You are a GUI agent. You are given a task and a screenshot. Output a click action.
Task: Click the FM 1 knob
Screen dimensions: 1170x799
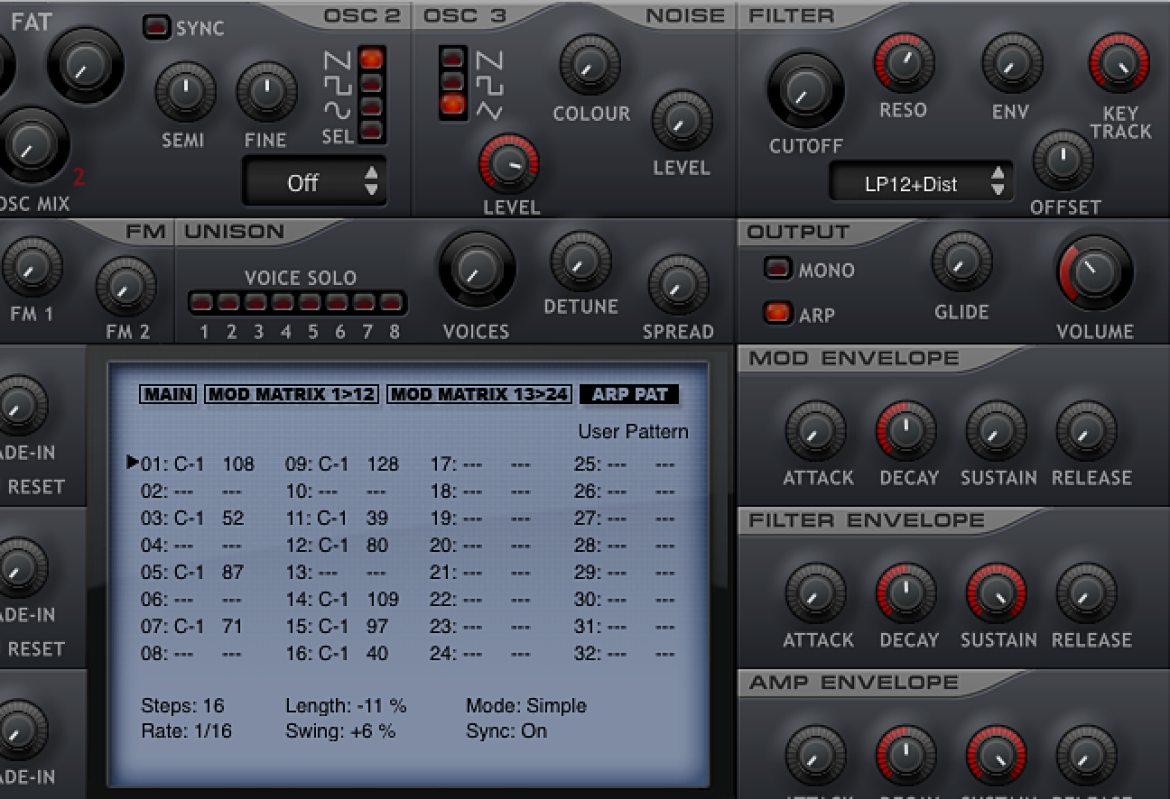[x=32, y=267]
